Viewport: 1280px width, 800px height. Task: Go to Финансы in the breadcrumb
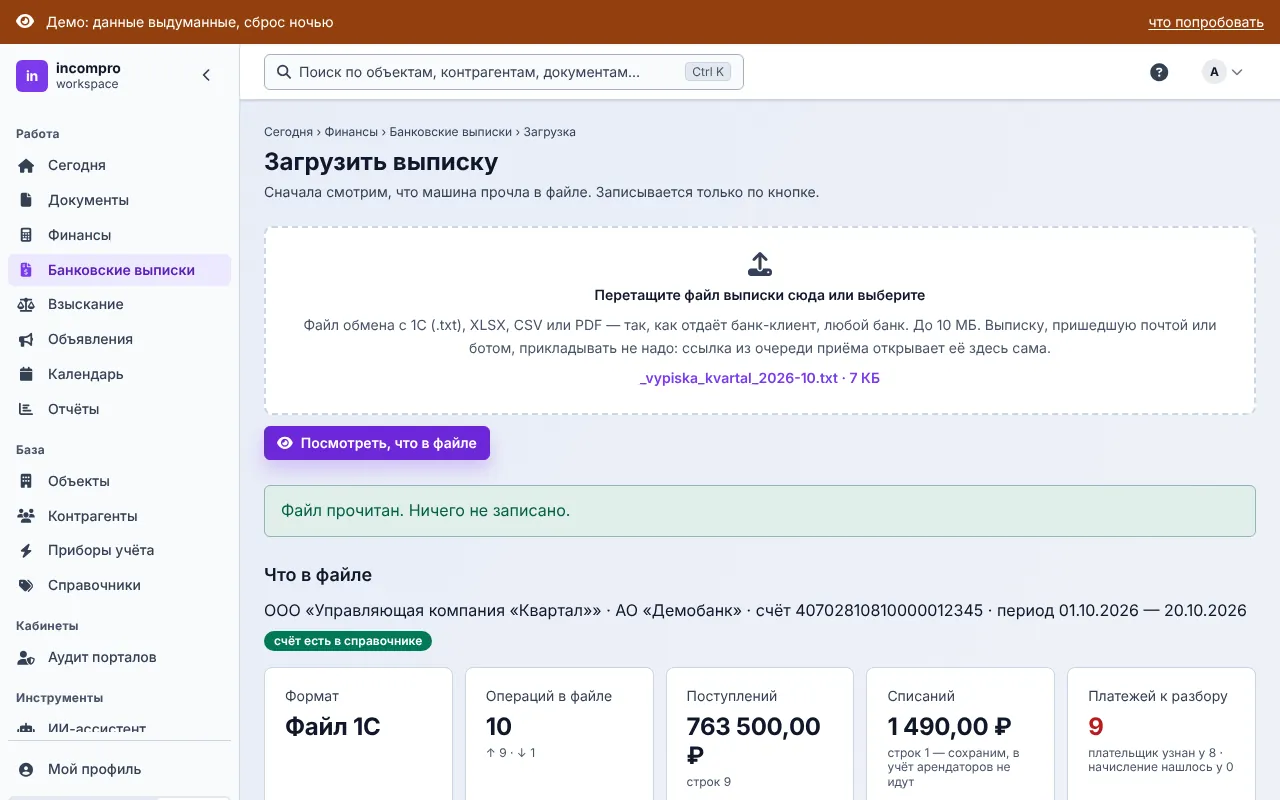(x=351, y=132)
